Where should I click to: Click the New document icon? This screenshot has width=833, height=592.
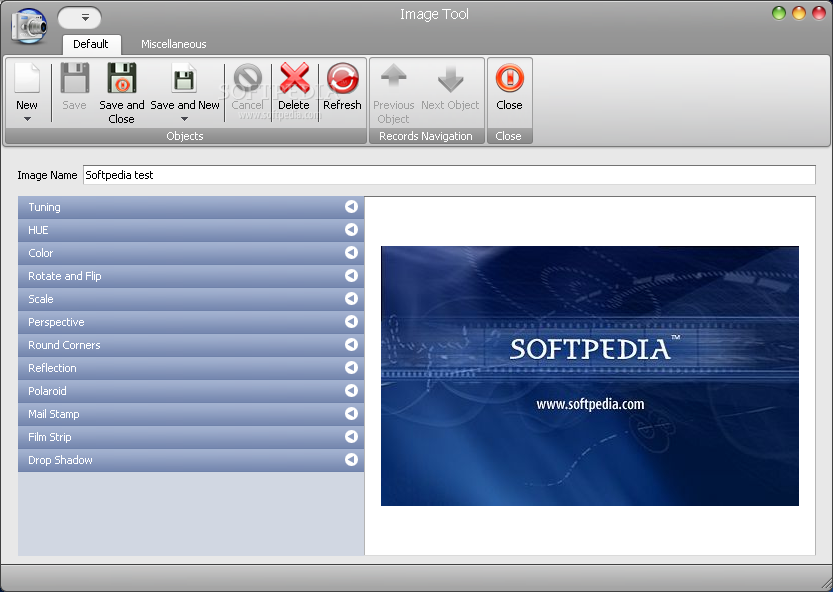tap(27, 78)
